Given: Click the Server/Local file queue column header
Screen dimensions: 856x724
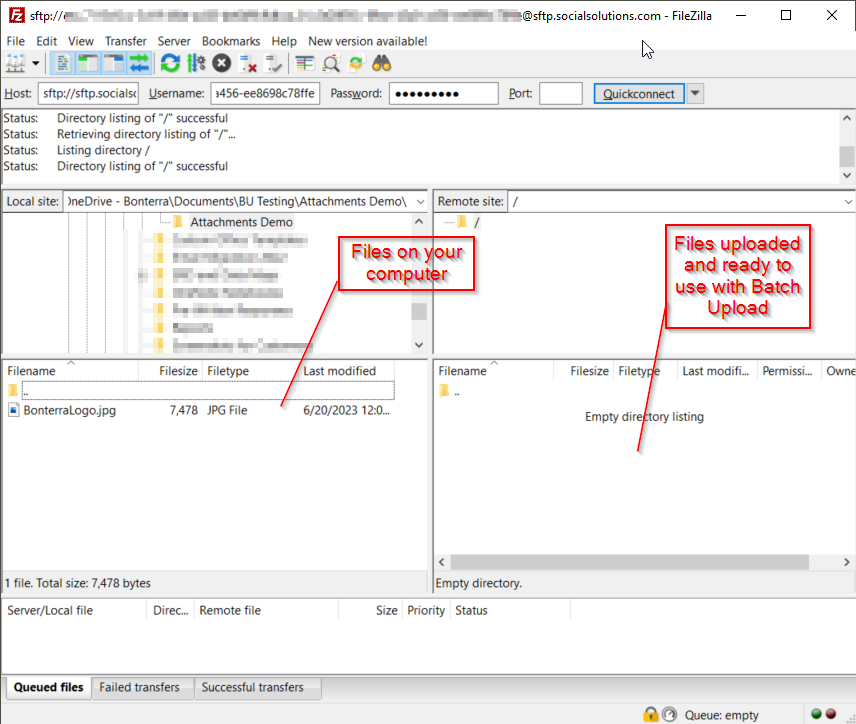Looking at the screenshot, I should (x=75, y=610).
